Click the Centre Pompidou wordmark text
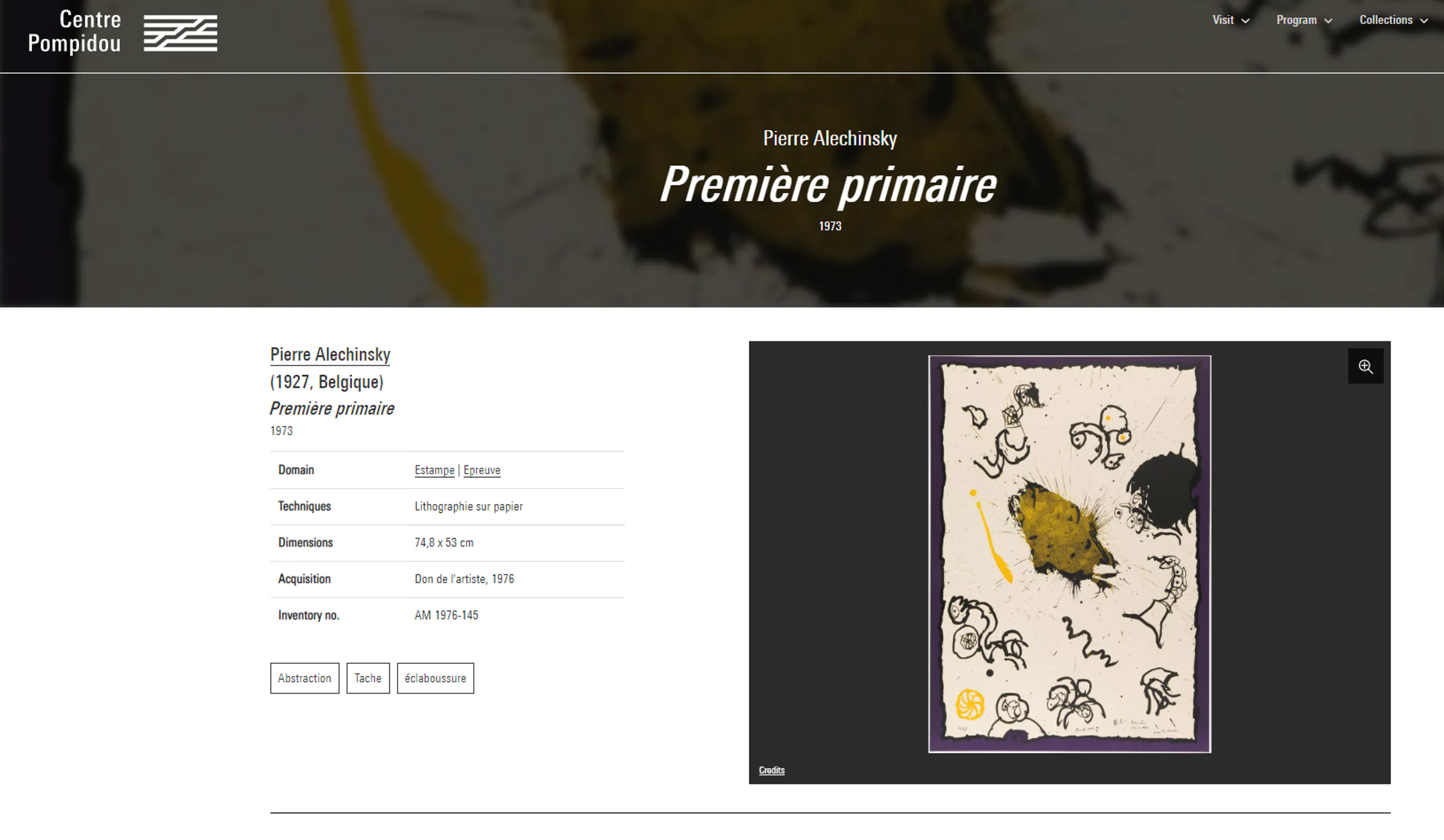Image resolution: width=1444 pixels, height=840 pixels. tap(74, 32)
